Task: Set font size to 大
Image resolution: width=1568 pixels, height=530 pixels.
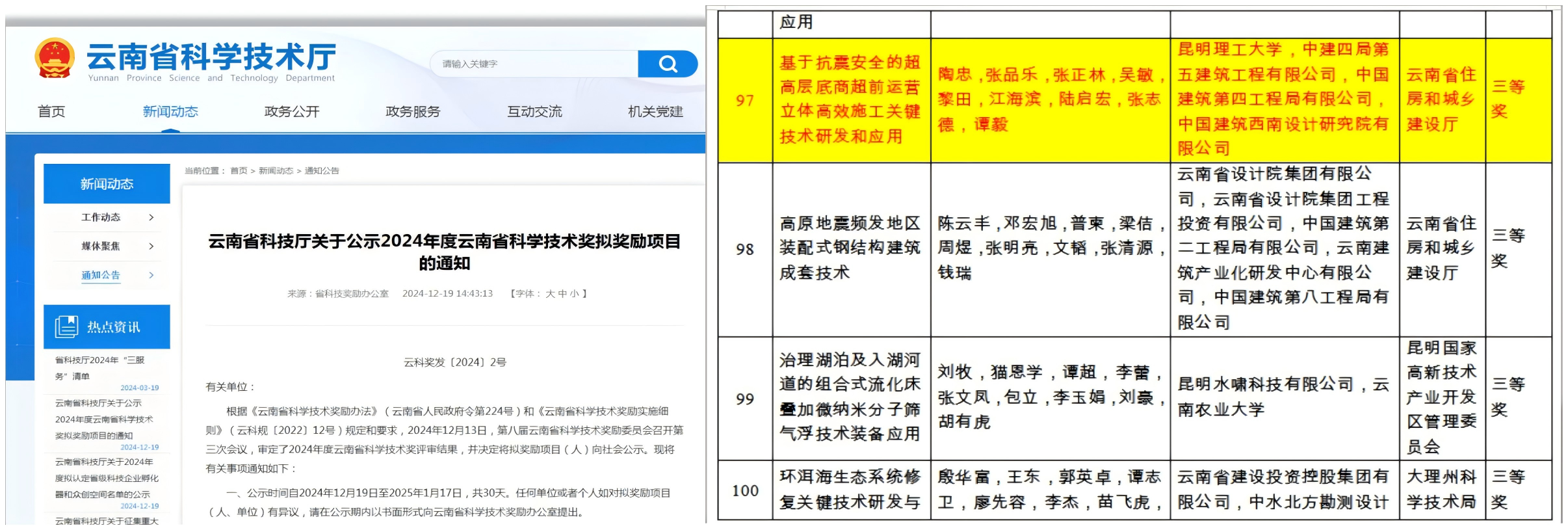Action: [550, 294]
